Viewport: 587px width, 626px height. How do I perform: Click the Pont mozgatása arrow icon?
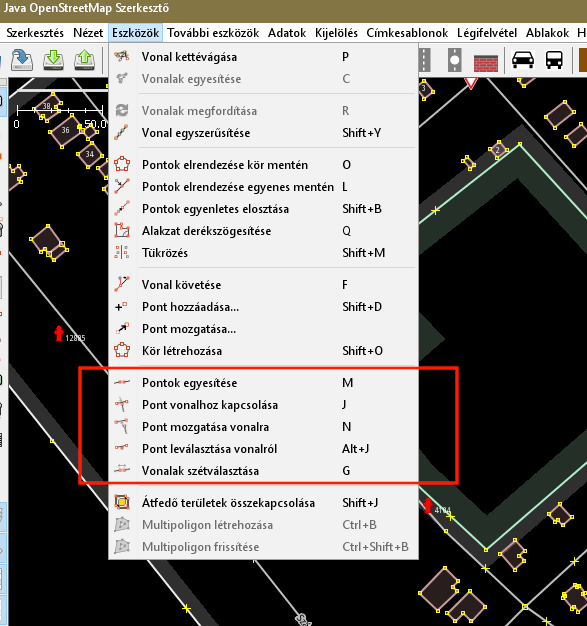[122, 329]
